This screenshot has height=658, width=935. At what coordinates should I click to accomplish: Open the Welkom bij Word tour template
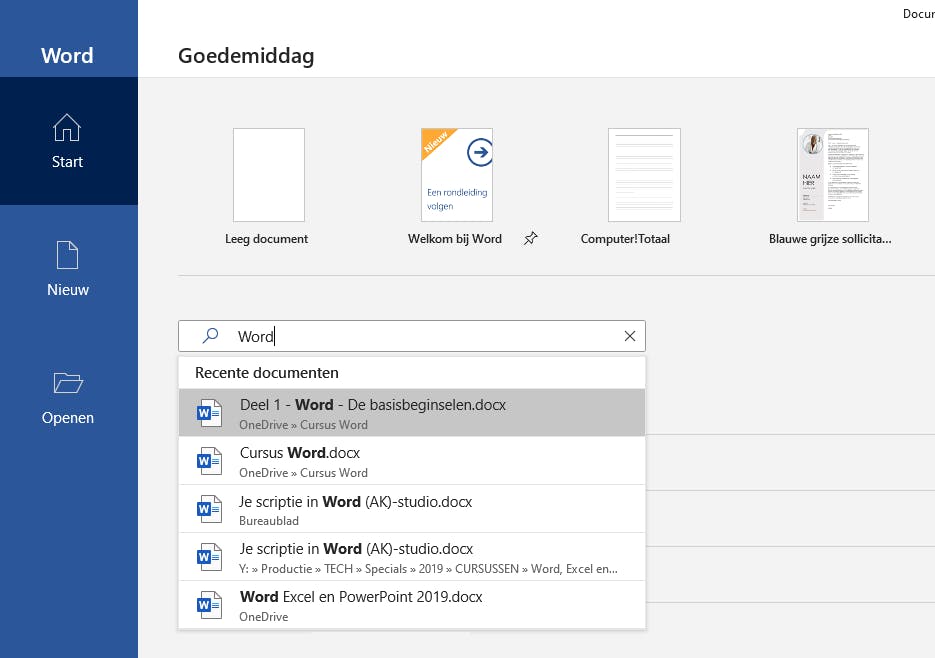coord(456,175)
